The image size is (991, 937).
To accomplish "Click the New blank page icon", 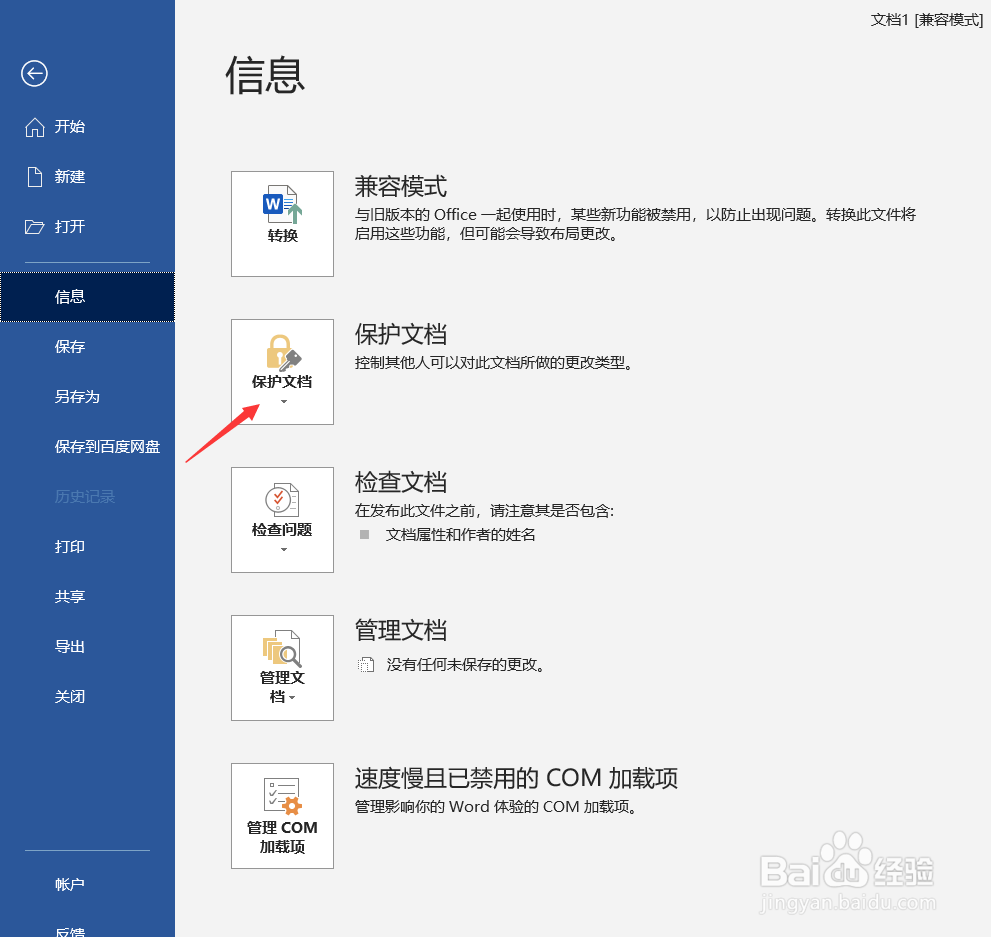I will point(35,177).
